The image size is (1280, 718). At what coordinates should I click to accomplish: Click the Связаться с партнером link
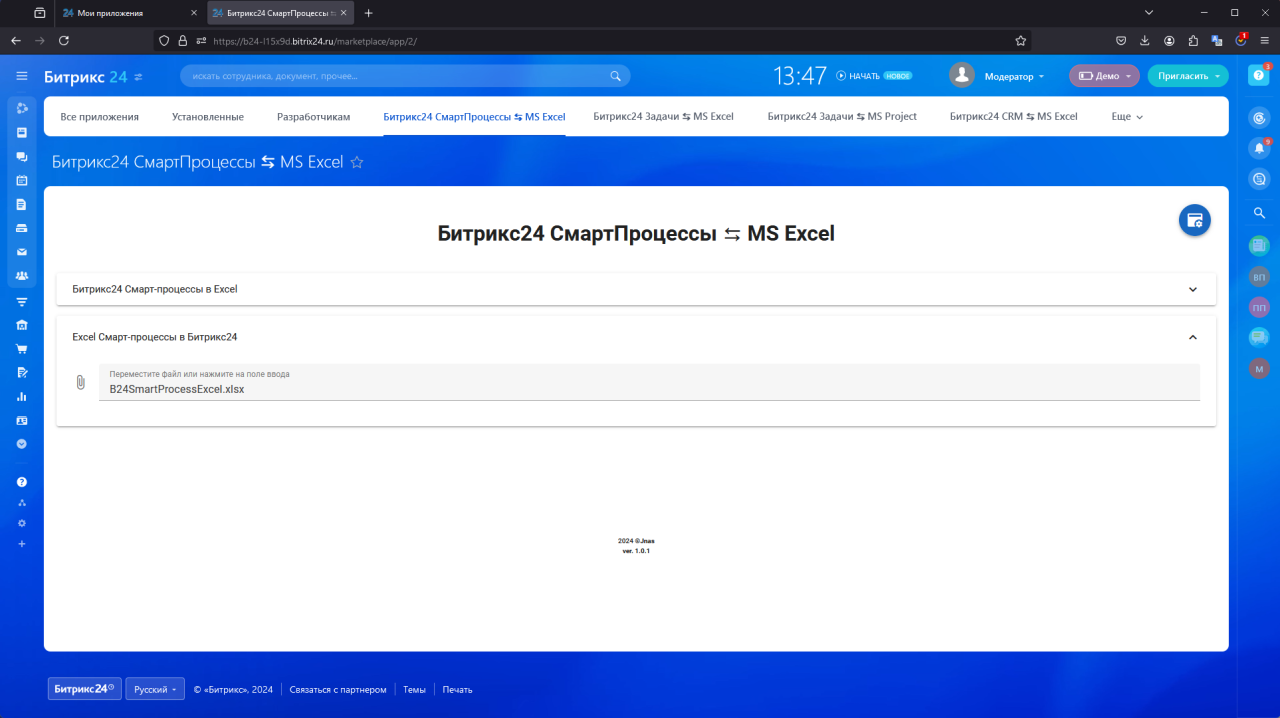click(337, 690)
